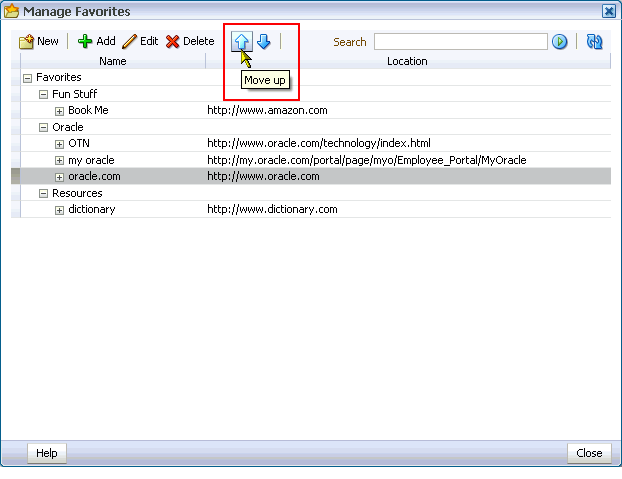Screen dimensions: 622x479
Task: Collapse the Favorites root node
Action: point(27,78)
